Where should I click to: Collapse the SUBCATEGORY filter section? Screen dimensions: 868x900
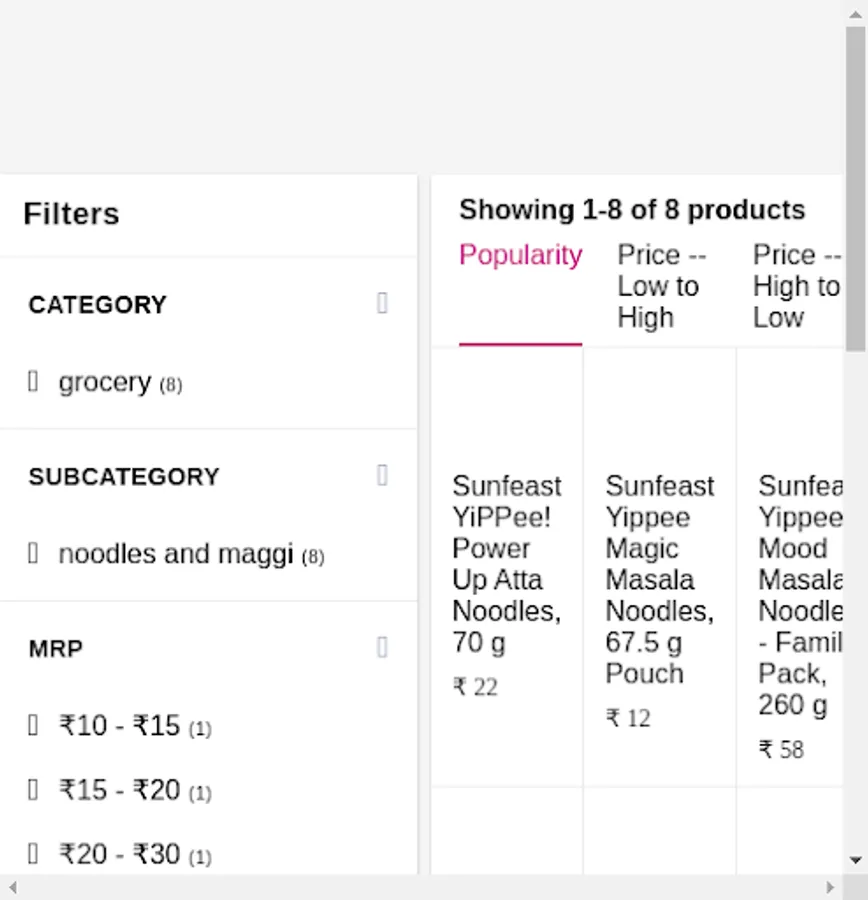click(x=382, y=475)
